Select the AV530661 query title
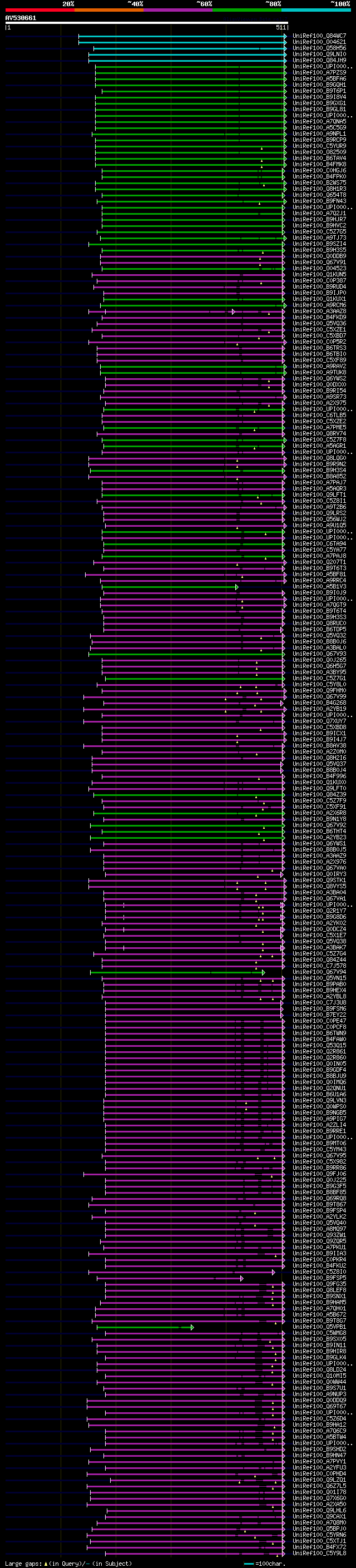Image resolution: width=356 pixels, height=1568 pixels. tap(21, 18)
